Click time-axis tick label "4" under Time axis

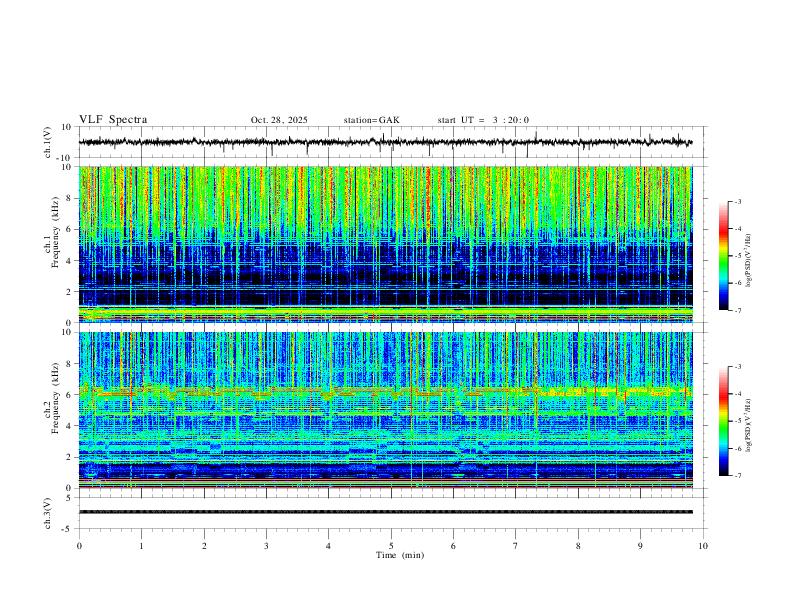pos(328,546)
